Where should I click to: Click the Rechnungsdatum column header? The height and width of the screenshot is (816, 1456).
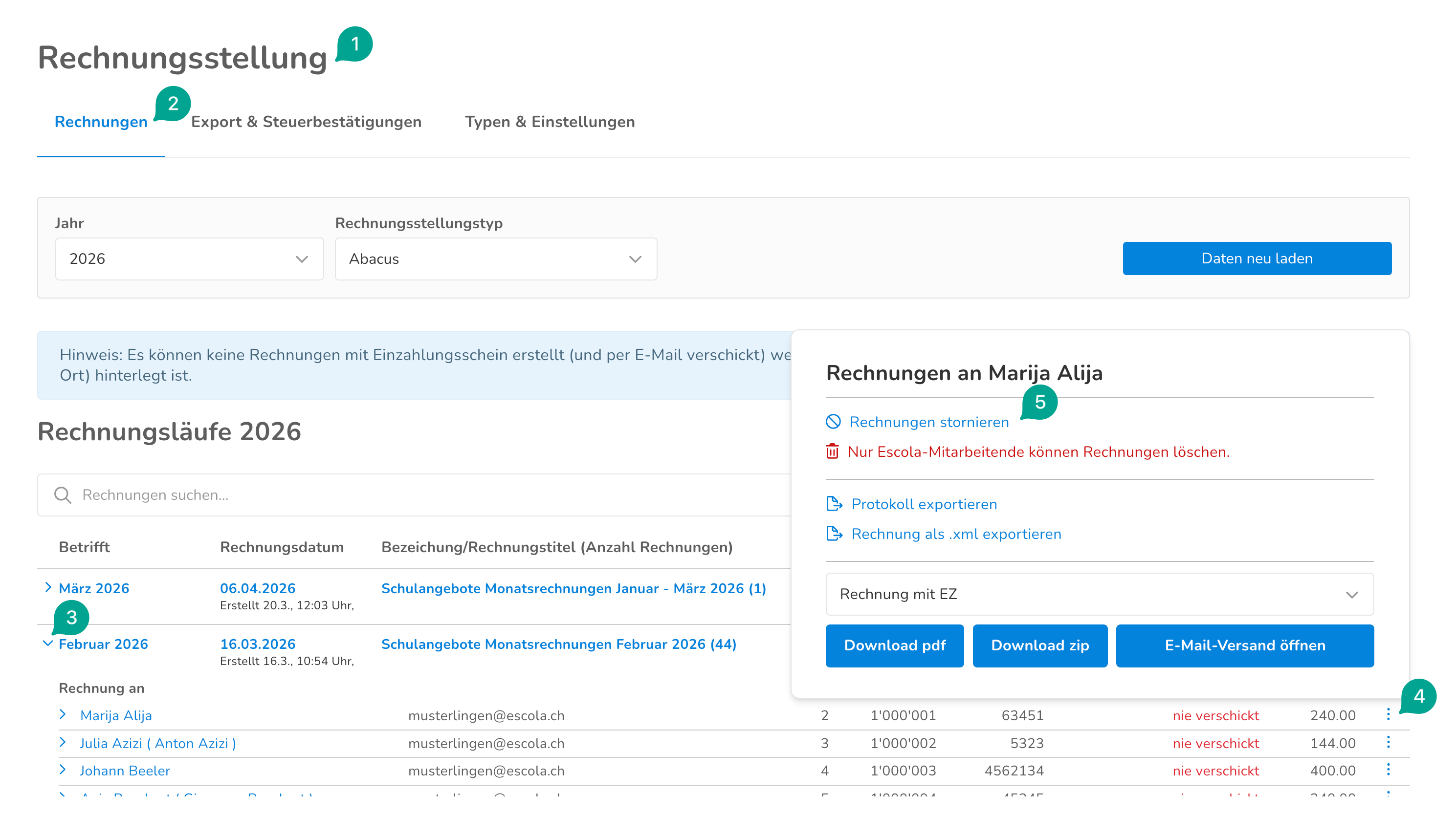[x=282, y=547]
